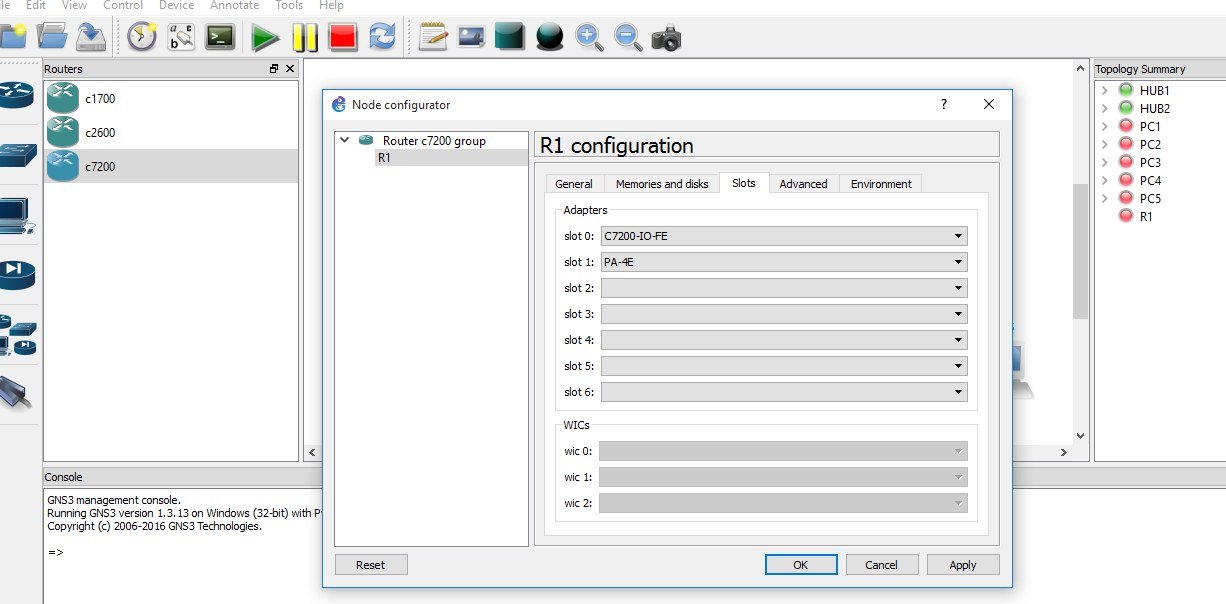Open project folder icon in toolbar
Screen dimensions: 1226x604
tap(52, 37)
